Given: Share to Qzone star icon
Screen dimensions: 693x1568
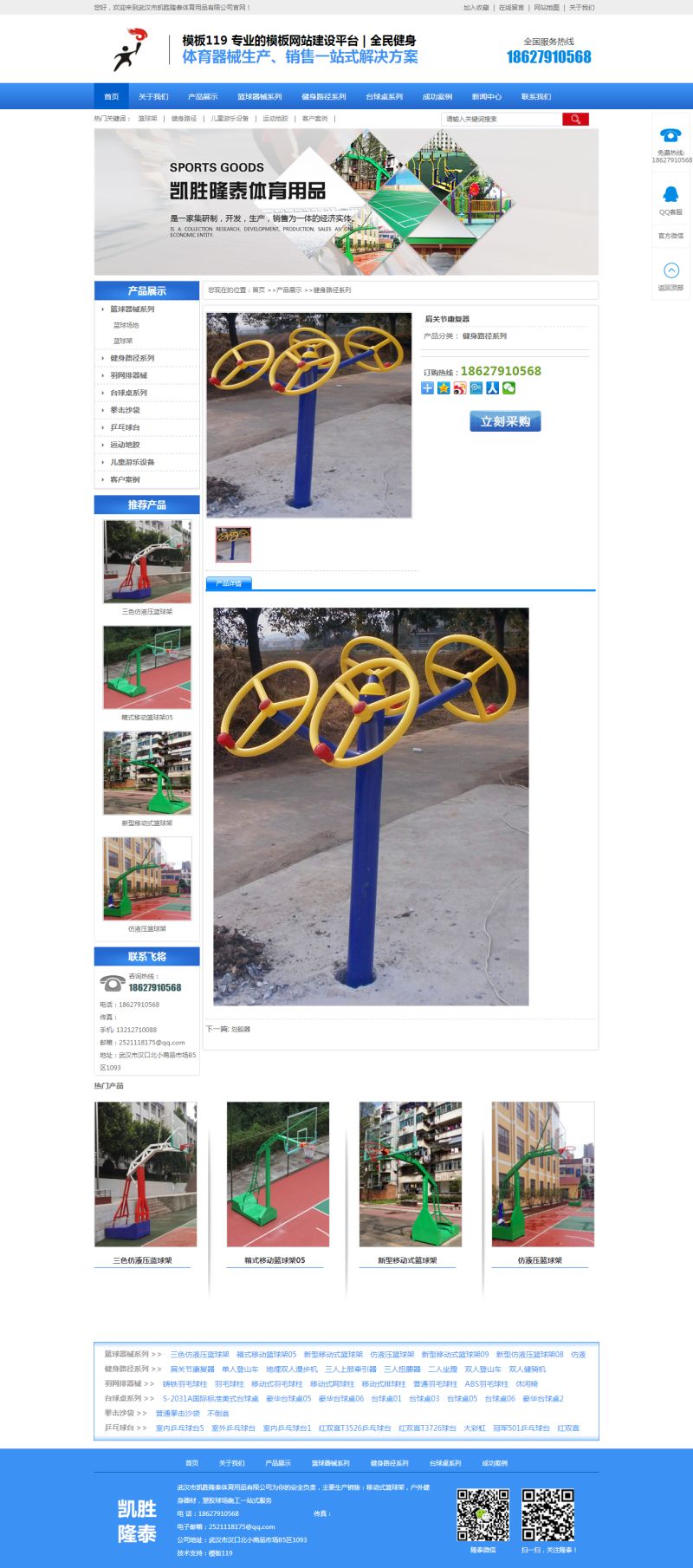Looking at the screenshot, I should [444, 387].
